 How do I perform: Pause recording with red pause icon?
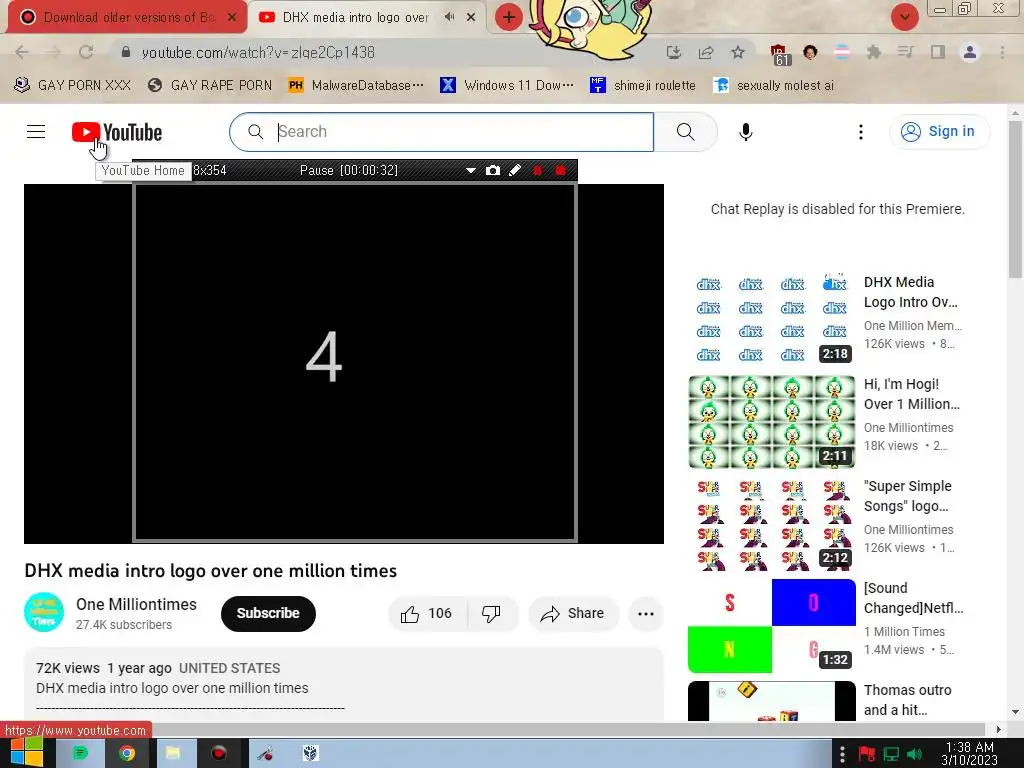point(537,170)
